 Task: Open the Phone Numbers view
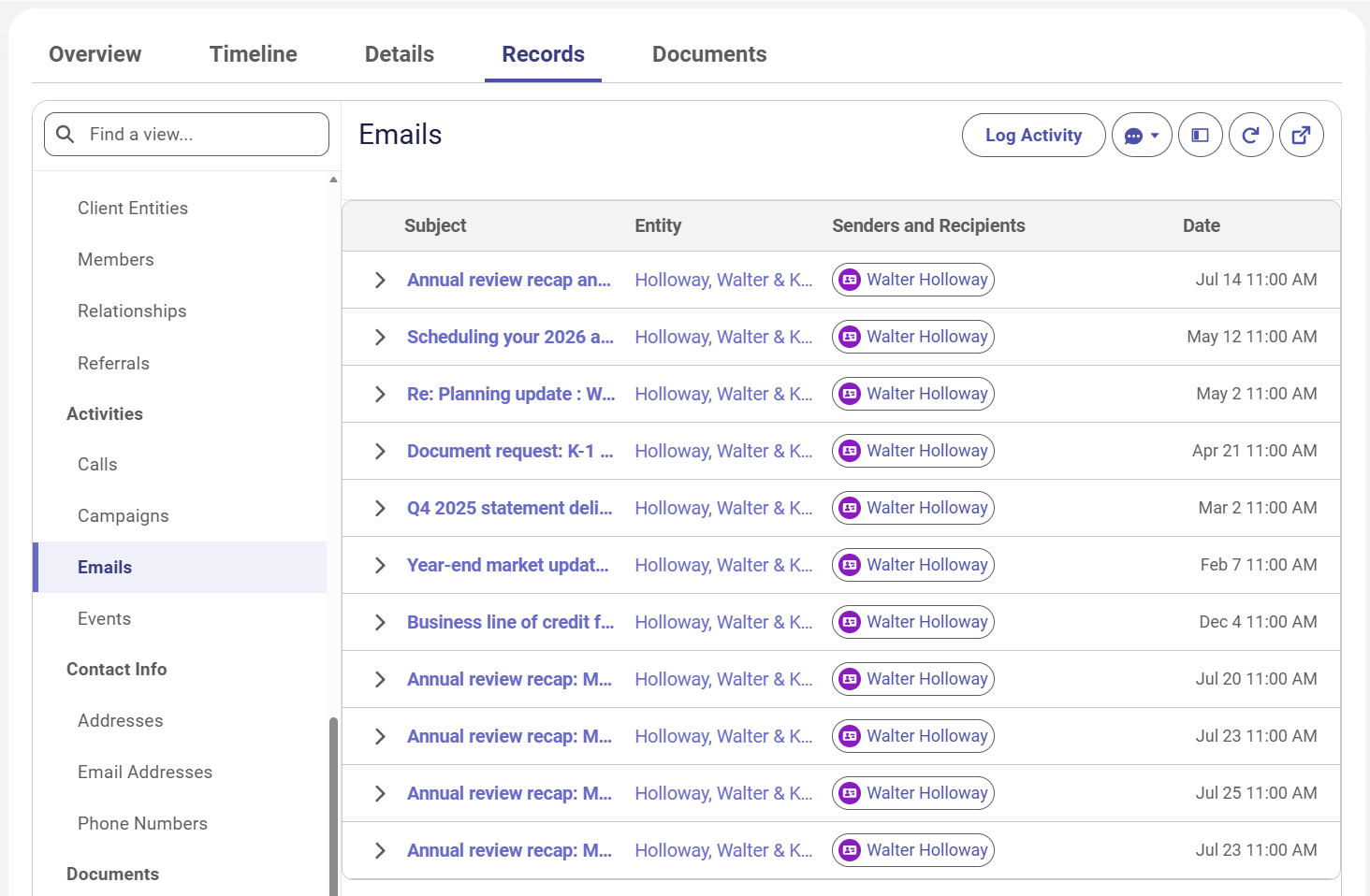pos(142,824)
